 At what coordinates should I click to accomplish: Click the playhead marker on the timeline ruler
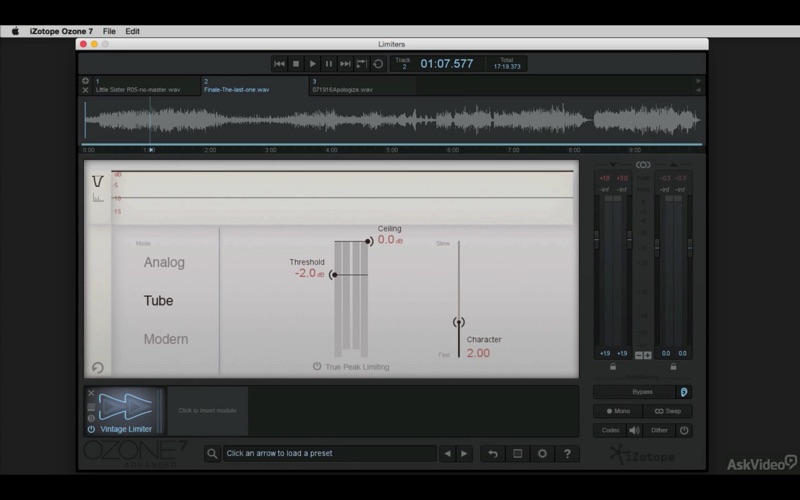coord(152,150)
